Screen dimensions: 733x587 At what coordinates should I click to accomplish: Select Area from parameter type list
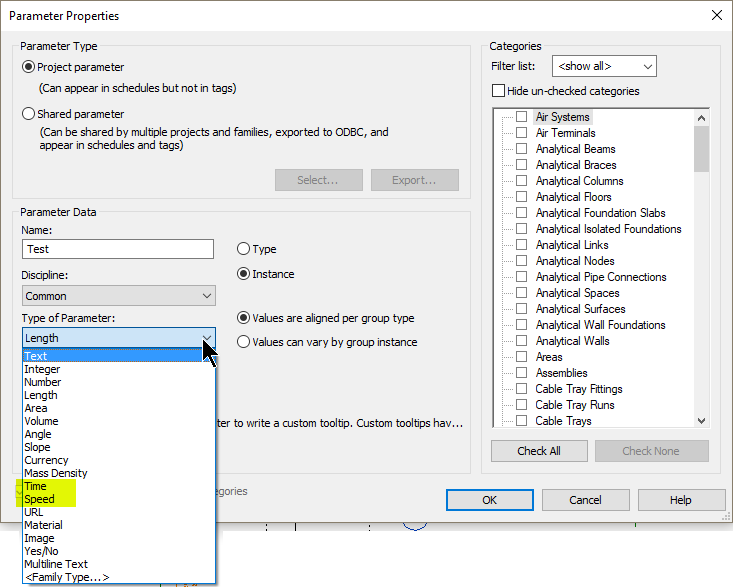point(119,408)
